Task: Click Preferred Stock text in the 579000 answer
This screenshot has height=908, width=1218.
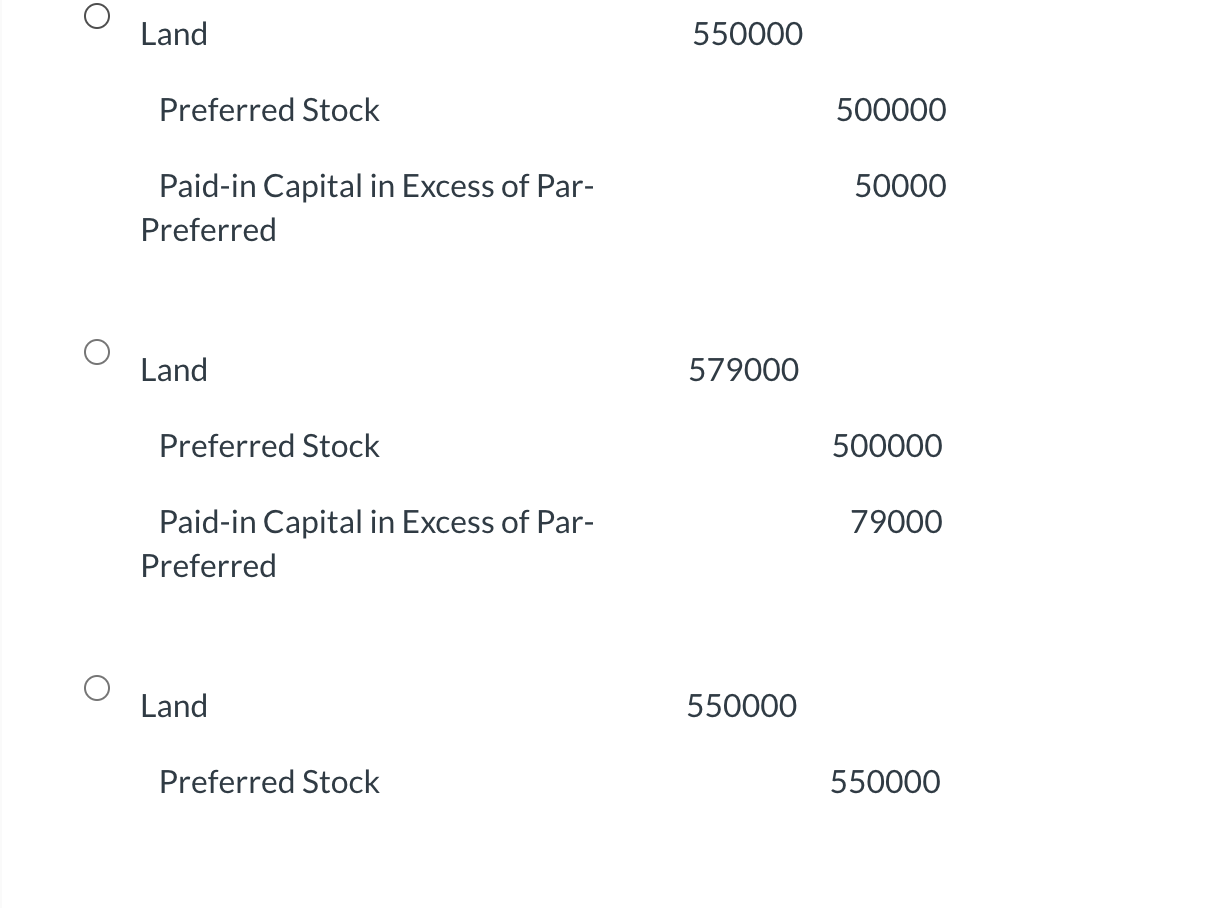Action: tap(269, 446)
